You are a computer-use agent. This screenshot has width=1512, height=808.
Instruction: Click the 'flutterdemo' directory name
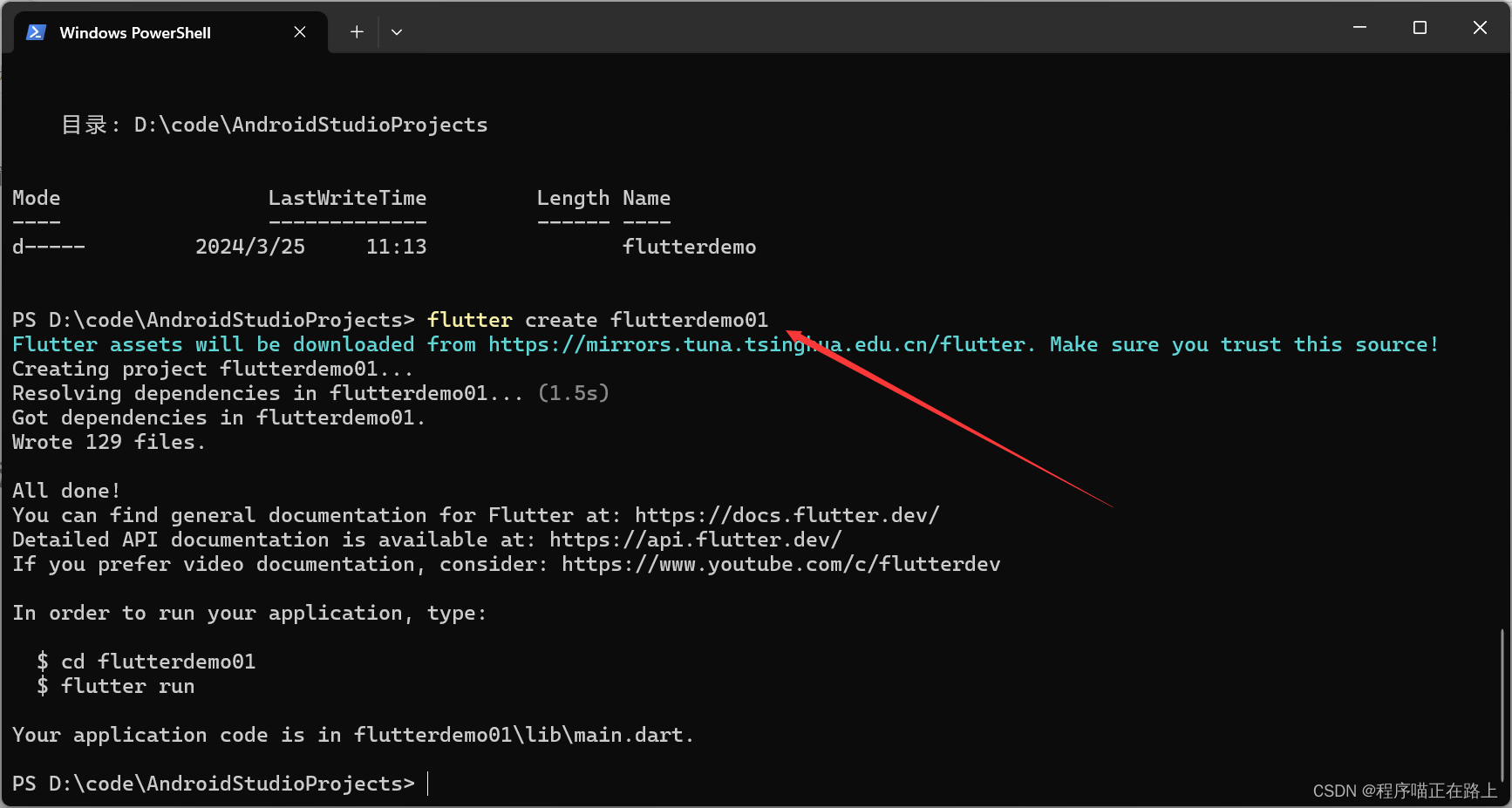(x=689, y=248)
